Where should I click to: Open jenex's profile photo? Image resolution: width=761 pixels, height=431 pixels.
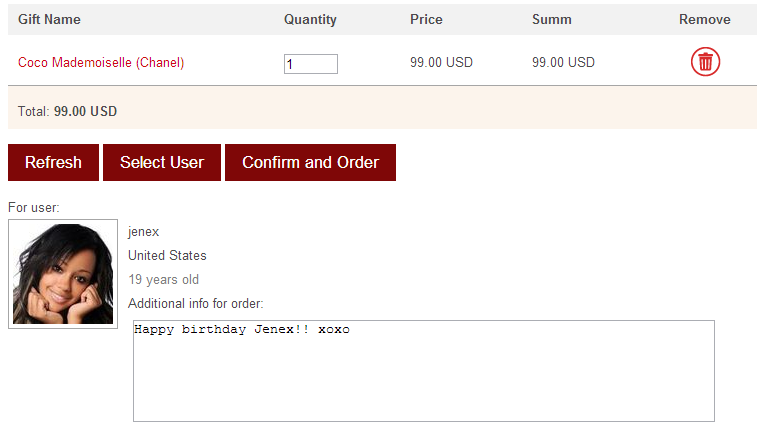pyautogui.click(x=63, y=274)
